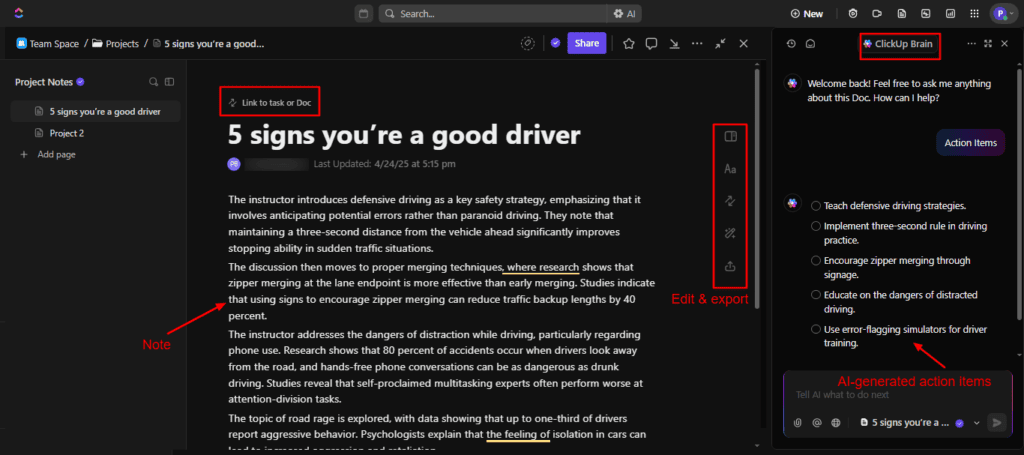Click the AI button in search bar
This screenshot has height=455, width=1024.
pos(625,14)
